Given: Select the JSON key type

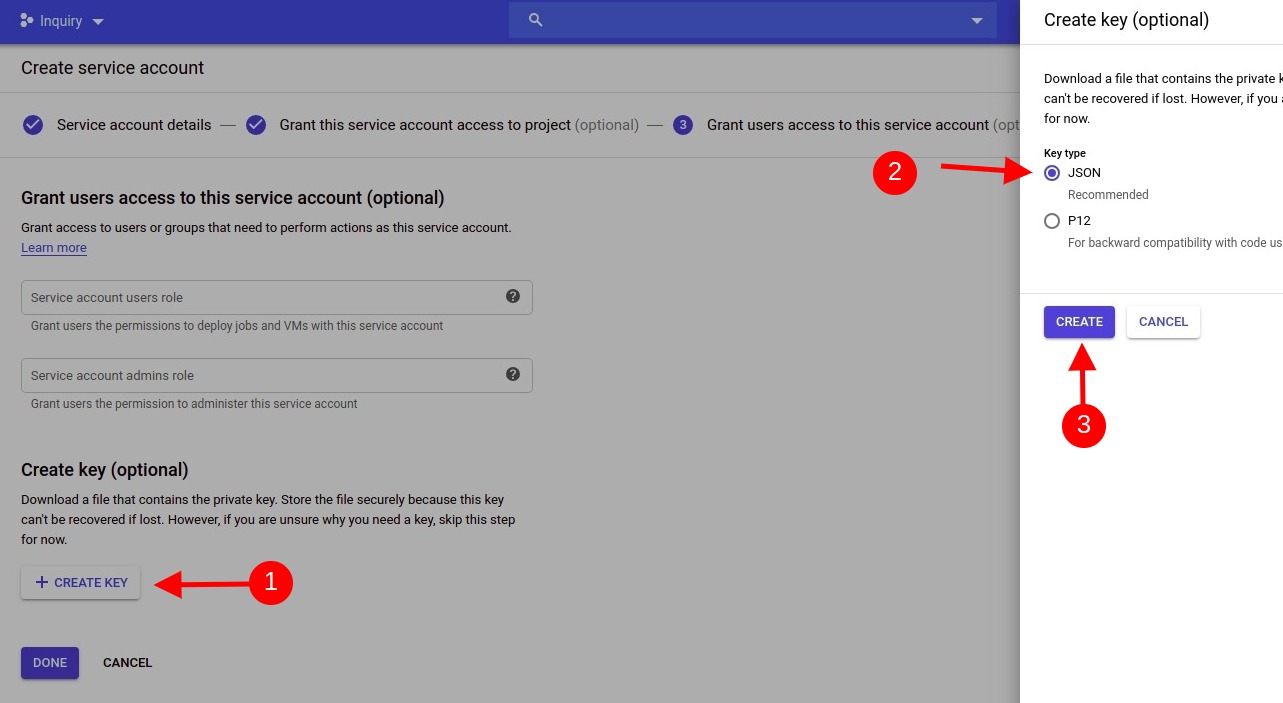Looking at the screenshot, I should pos(1052,172).
